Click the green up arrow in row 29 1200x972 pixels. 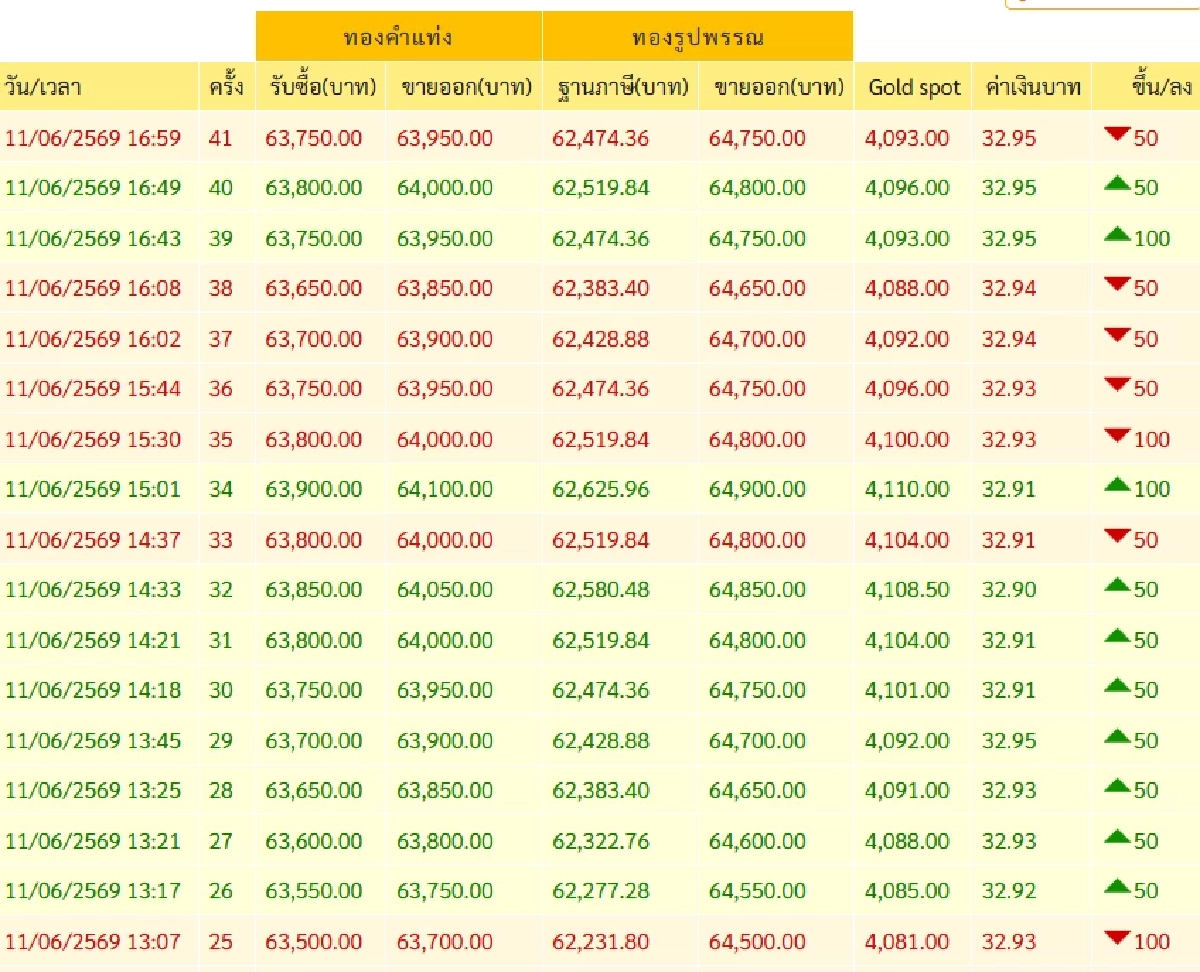point(1117,737)
